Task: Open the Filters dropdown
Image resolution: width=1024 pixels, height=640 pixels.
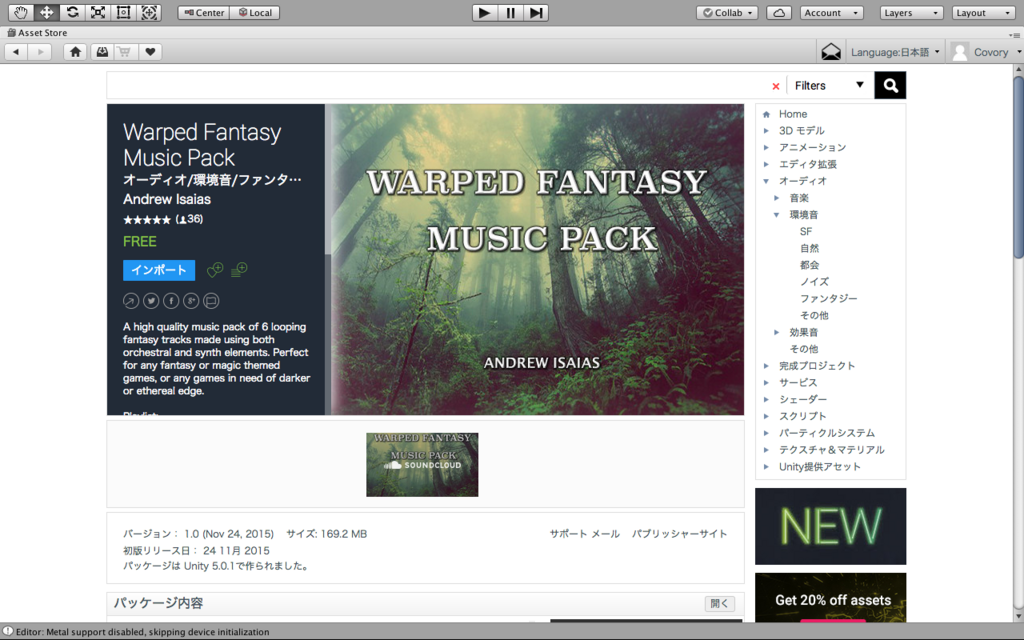Action: point(829,86)
